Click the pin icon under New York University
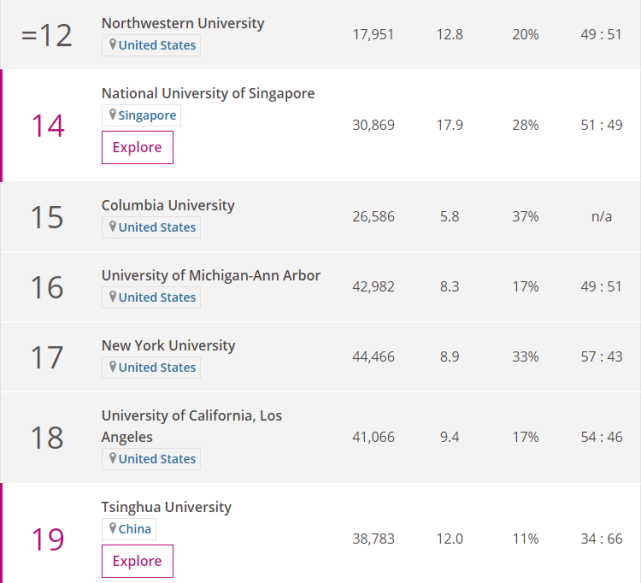Screen dimensions: 641x583 point(113,367)
